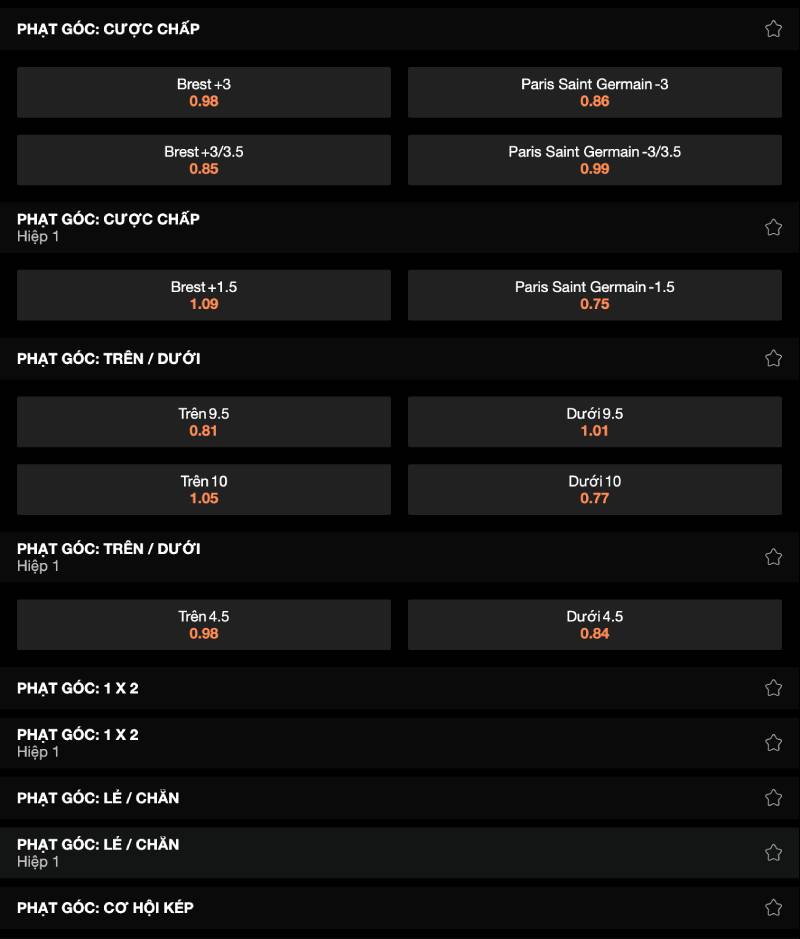Favorite the Cơ Hội Kép corners market
The image size is (800, 939).
pos(773,908)
